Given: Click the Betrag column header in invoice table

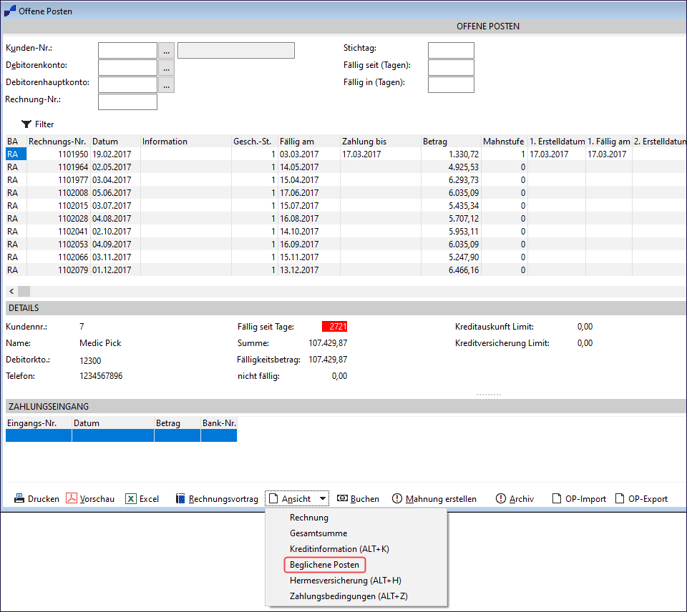Looking at the screenshot, I should [x=451, y=141].
